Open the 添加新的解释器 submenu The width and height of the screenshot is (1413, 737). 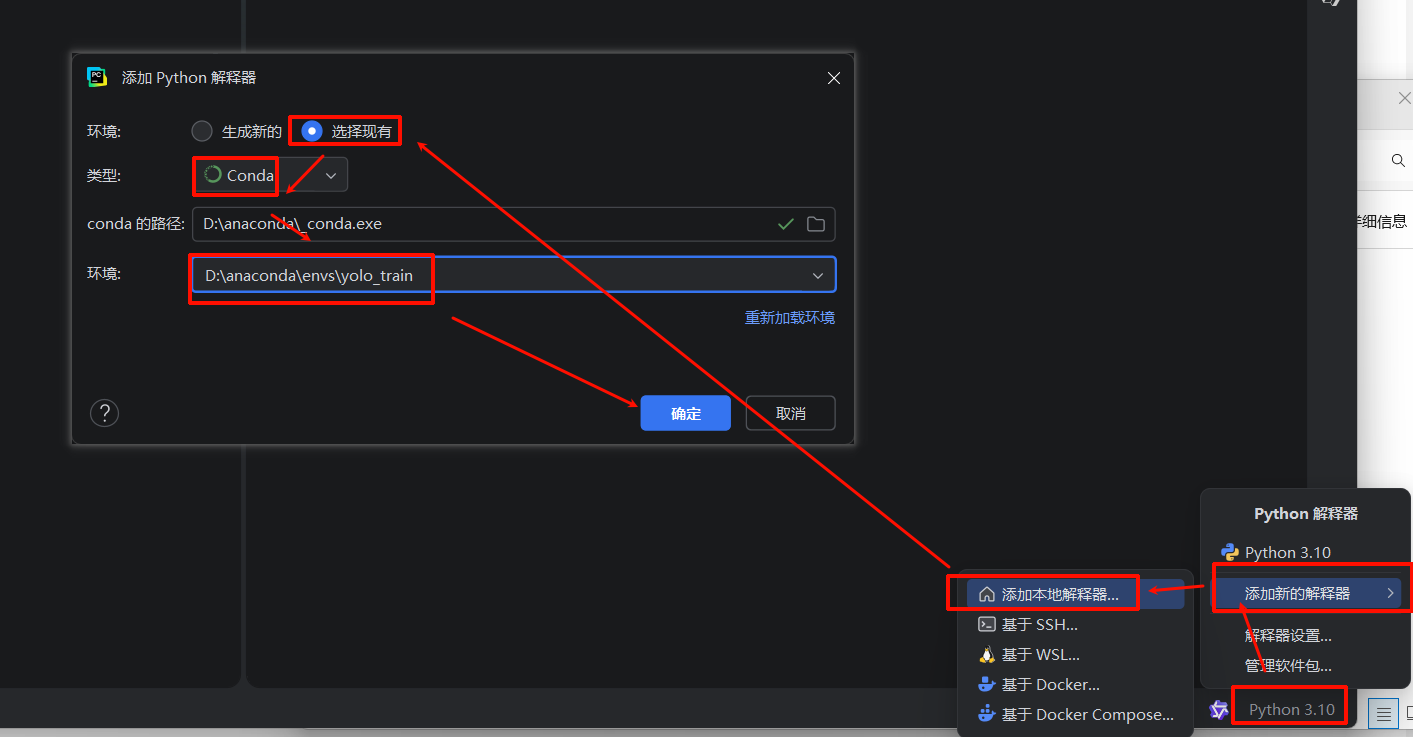pyautogui.click(x=1305, y=593)
